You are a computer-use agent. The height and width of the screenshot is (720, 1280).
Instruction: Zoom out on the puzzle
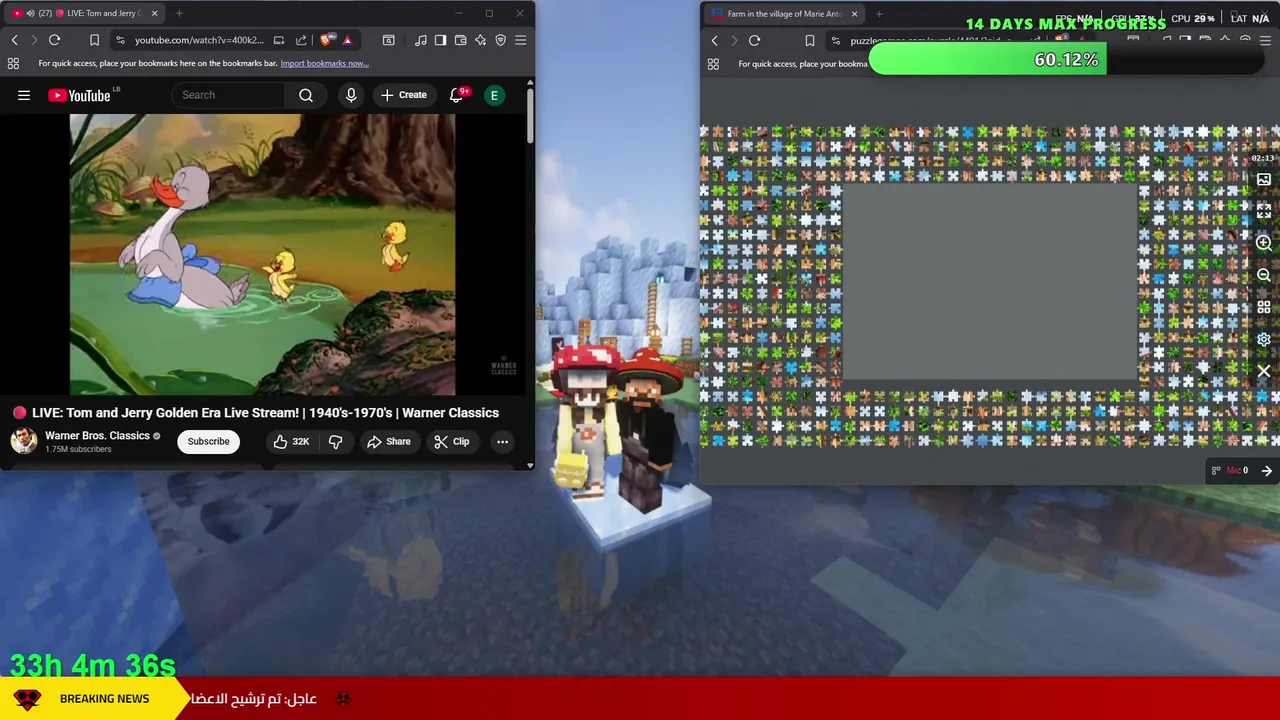[x=1264, y=275]
